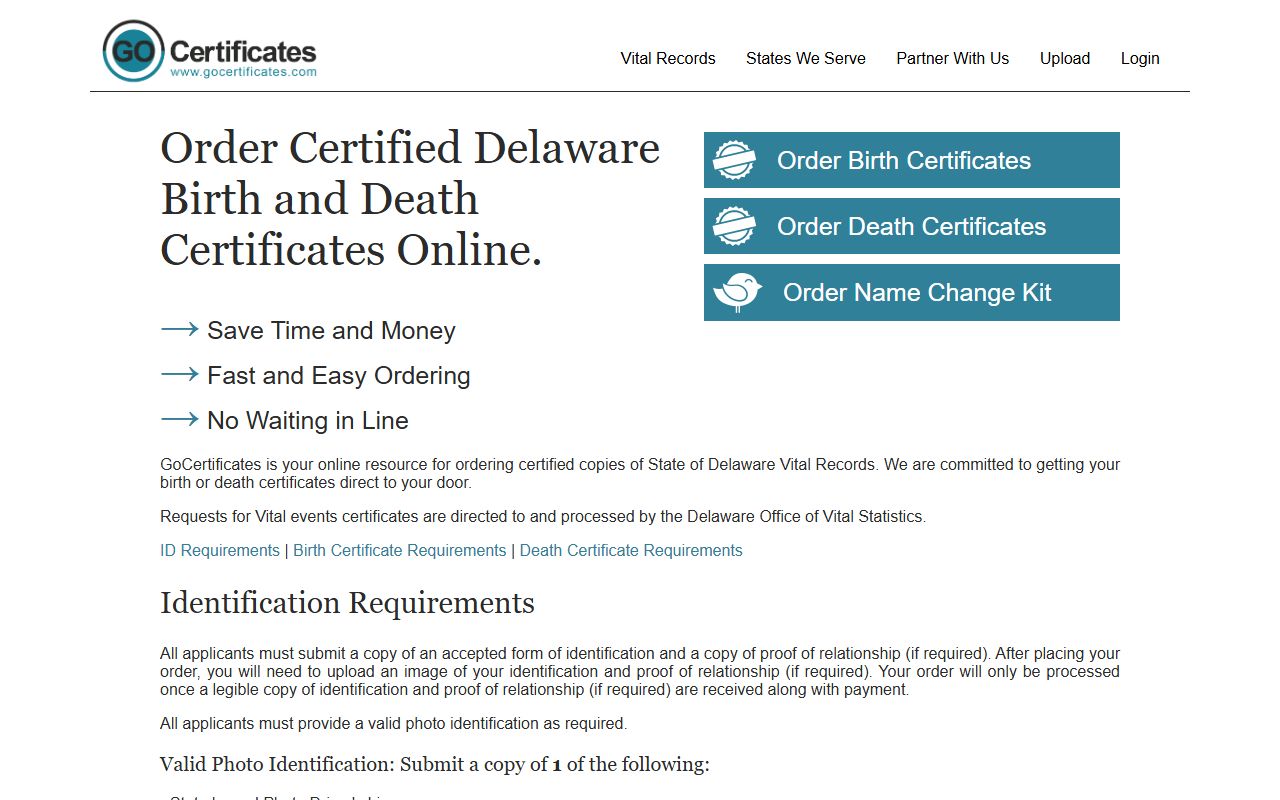This screenshot has width=1280, height=800.
Task: Click the Valid Photo Identification subheading
Action: click(435, 764)
